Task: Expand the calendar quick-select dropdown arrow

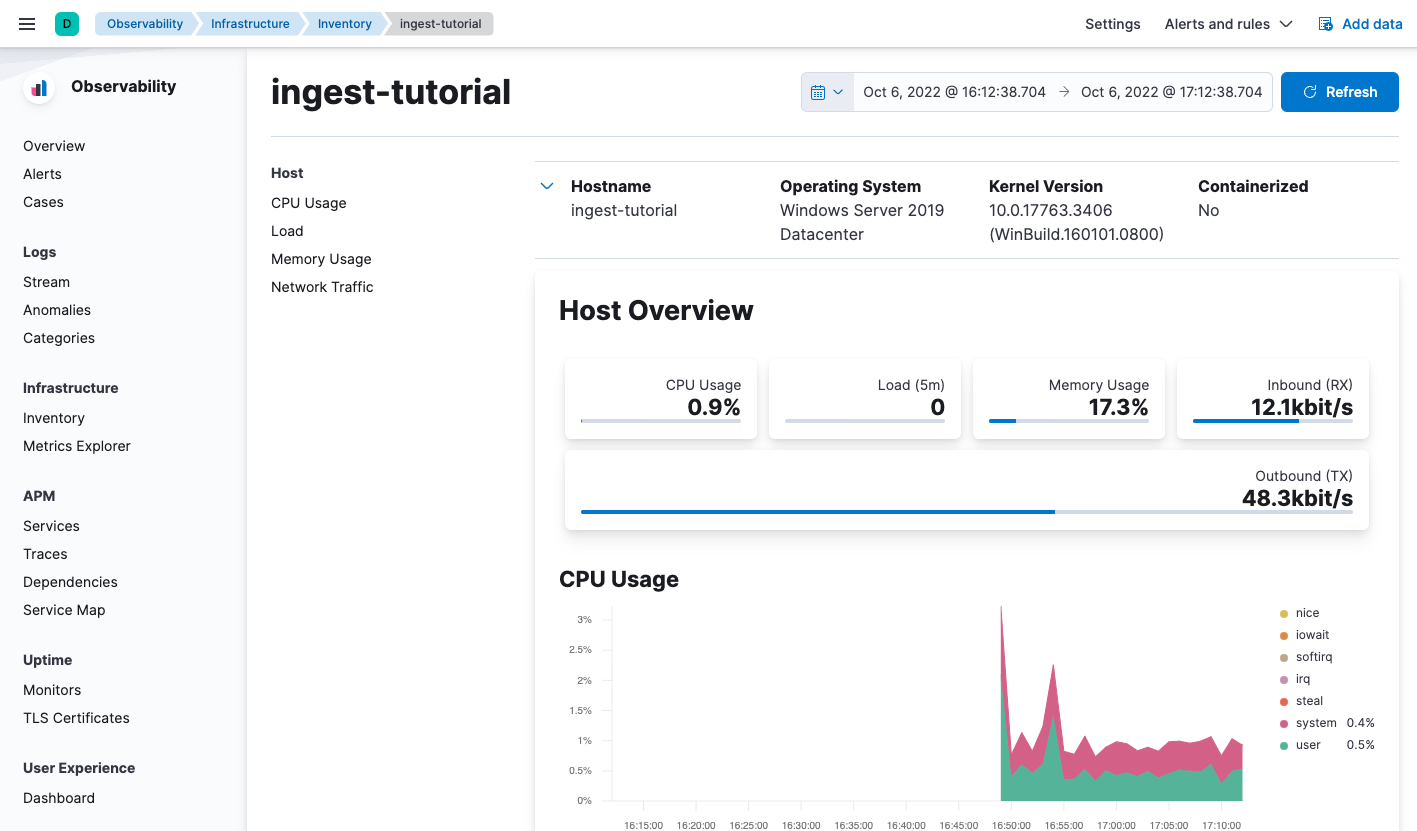Action: click(839, 91)
